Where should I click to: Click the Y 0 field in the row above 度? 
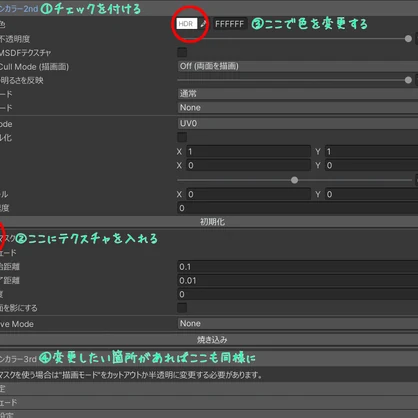tap(371, 194)
